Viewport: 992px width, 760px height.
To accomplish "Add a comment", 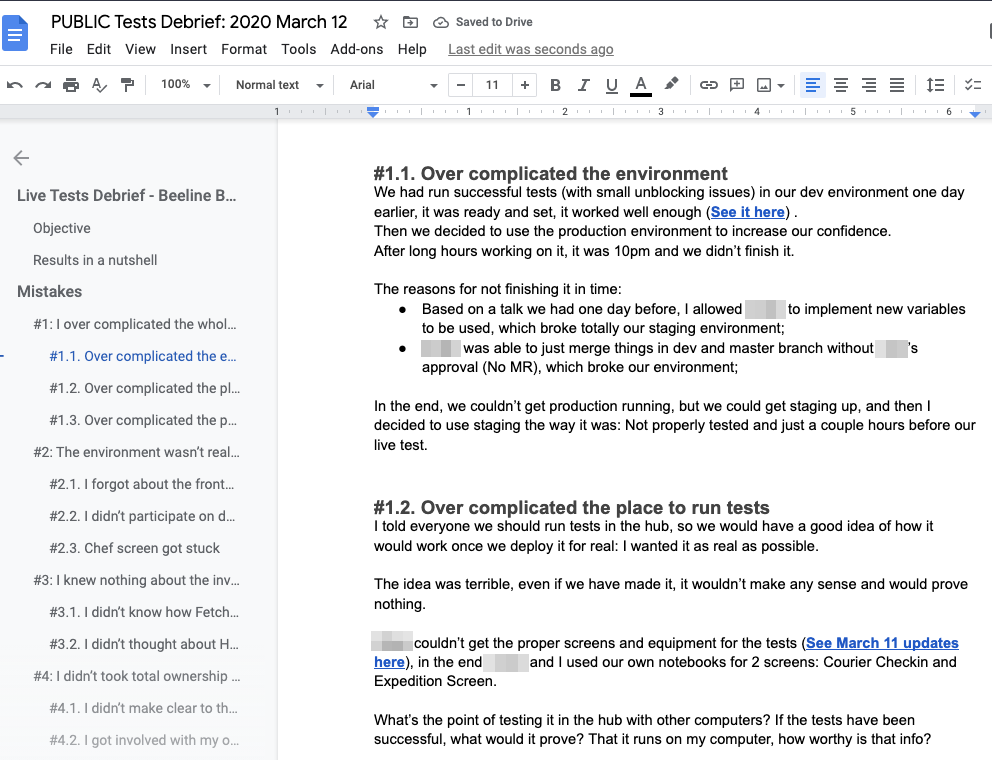I will click(x=736, y=85).
